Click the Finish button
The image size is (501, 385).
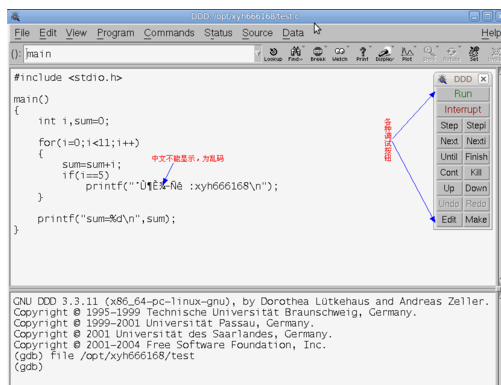476,157
